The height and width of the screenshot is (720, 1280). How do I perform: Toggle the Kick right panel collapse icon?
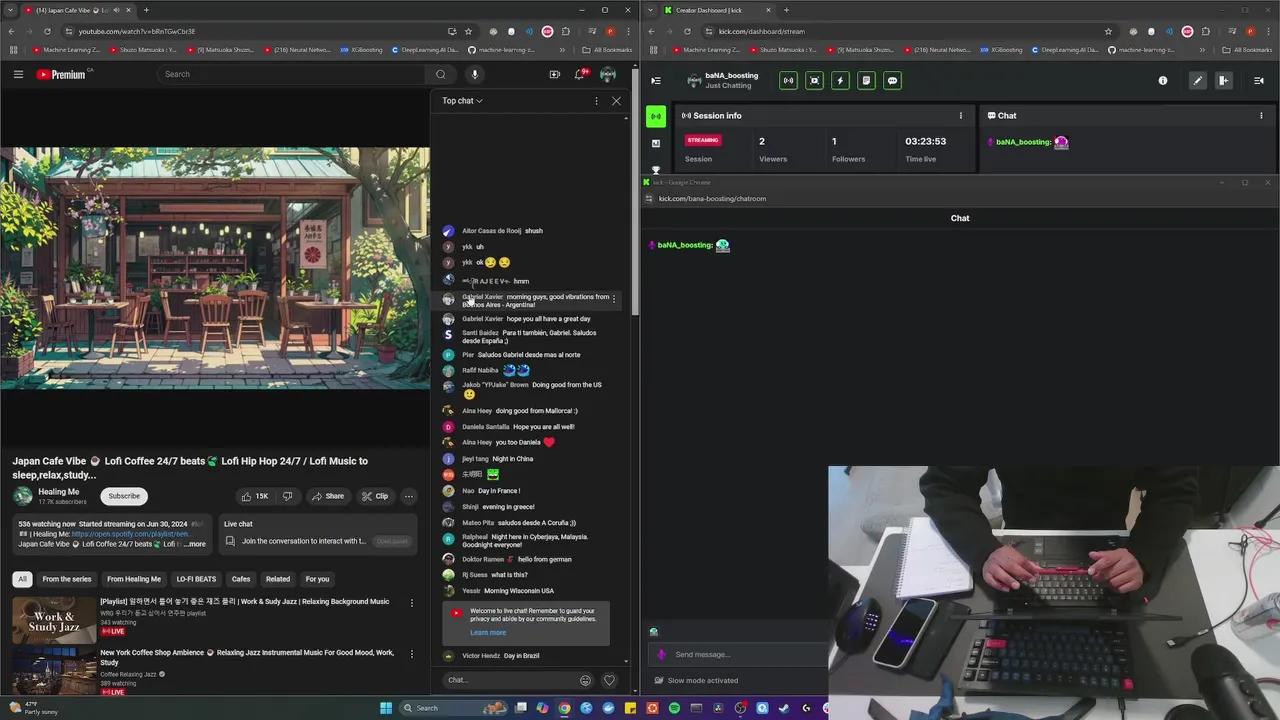[1259, 81]
